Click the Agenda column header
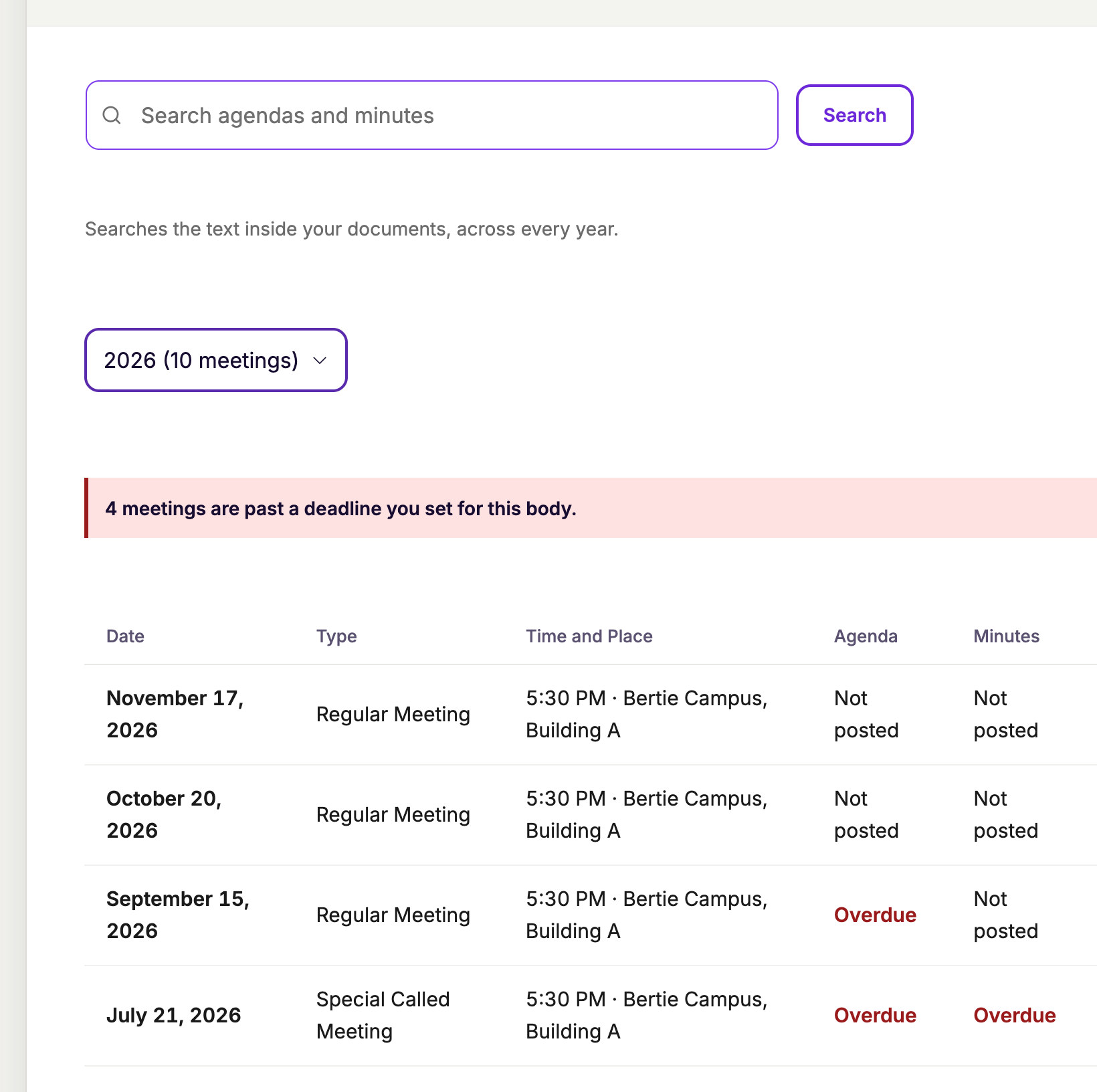The width and height of the screenshot is (1097, 1092). 866,636
